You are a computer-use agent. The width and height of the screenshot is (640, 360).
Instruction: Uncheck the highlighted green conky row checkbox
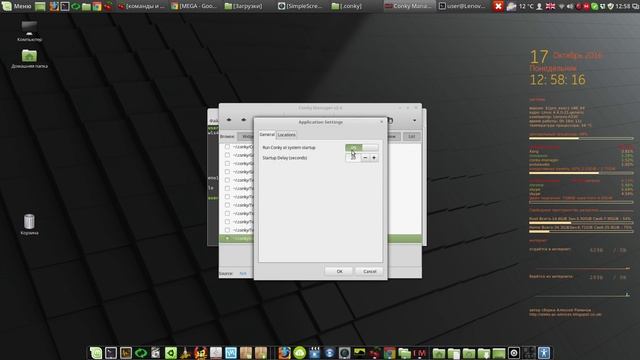pyautogui.click(x=227, y=238)
